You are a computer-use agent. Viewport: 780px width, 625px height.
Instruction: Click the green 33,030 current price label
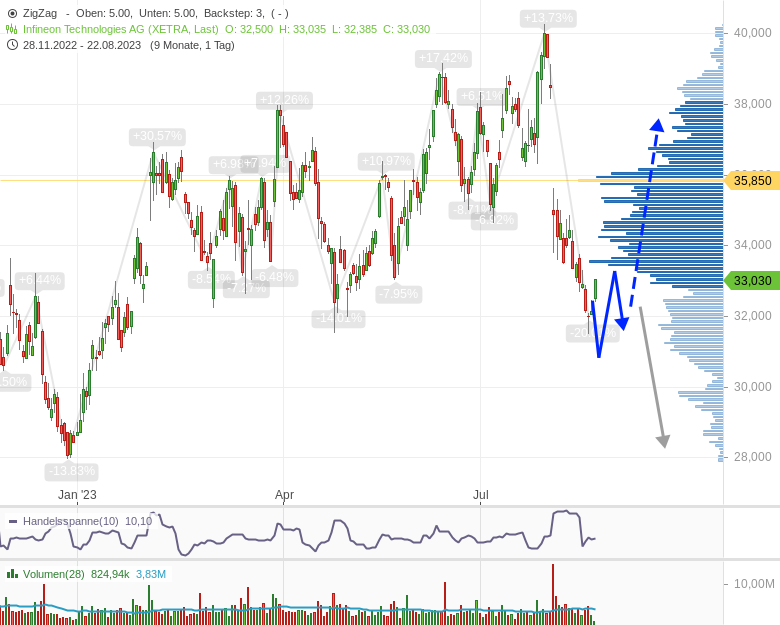tap(751, 281)
